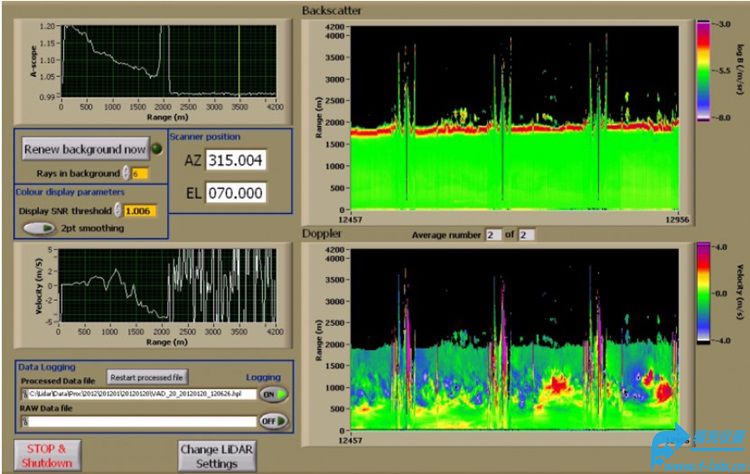This screenshot has height=474, width=750.
Task: Click the Average number current value box
Action: pyautogui.click(x=492, y=234)
